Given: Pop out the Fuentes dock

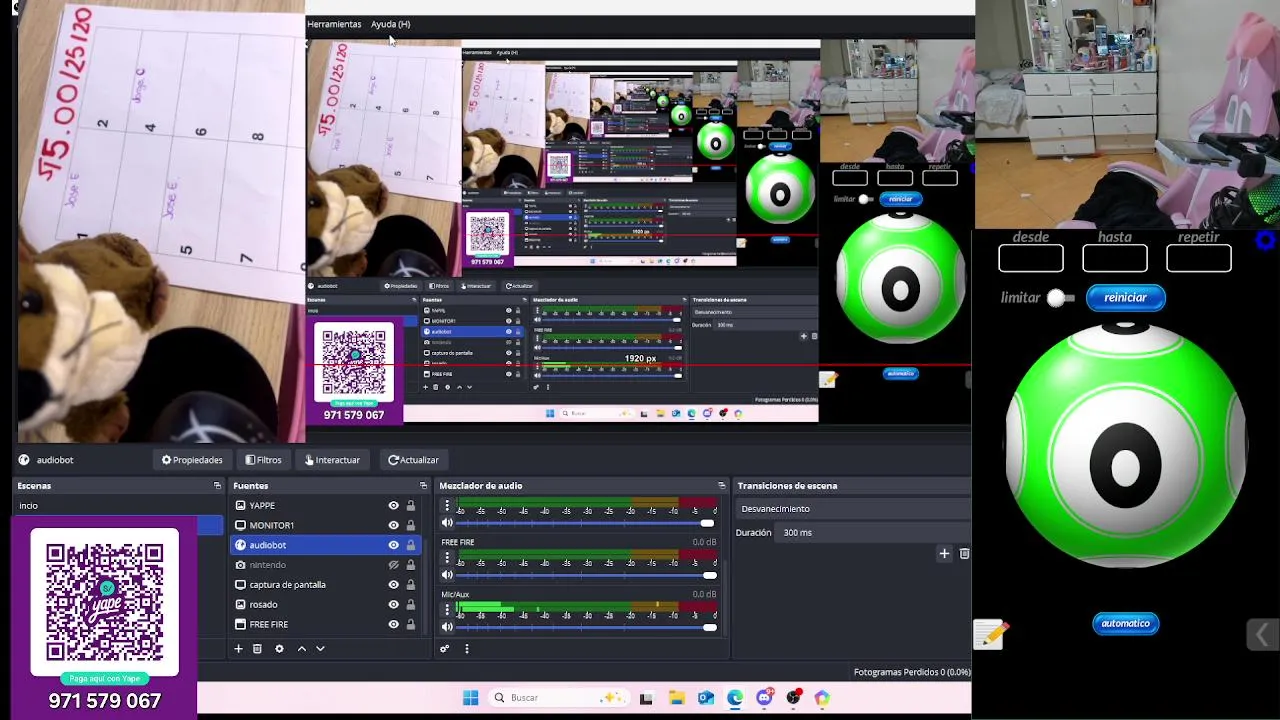Looking at the screenshot, I should [423, 486].
